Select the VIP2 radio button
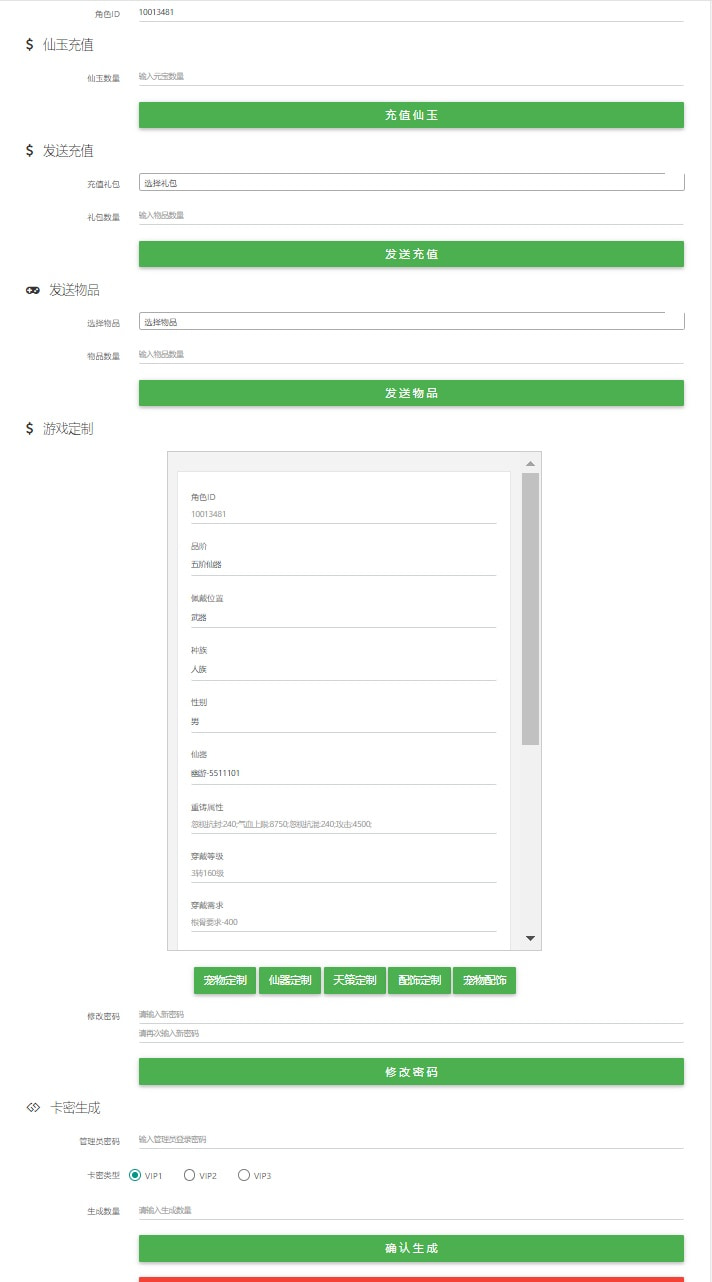The width and height of the screenshot is (712, 1282). point(189,1176)
